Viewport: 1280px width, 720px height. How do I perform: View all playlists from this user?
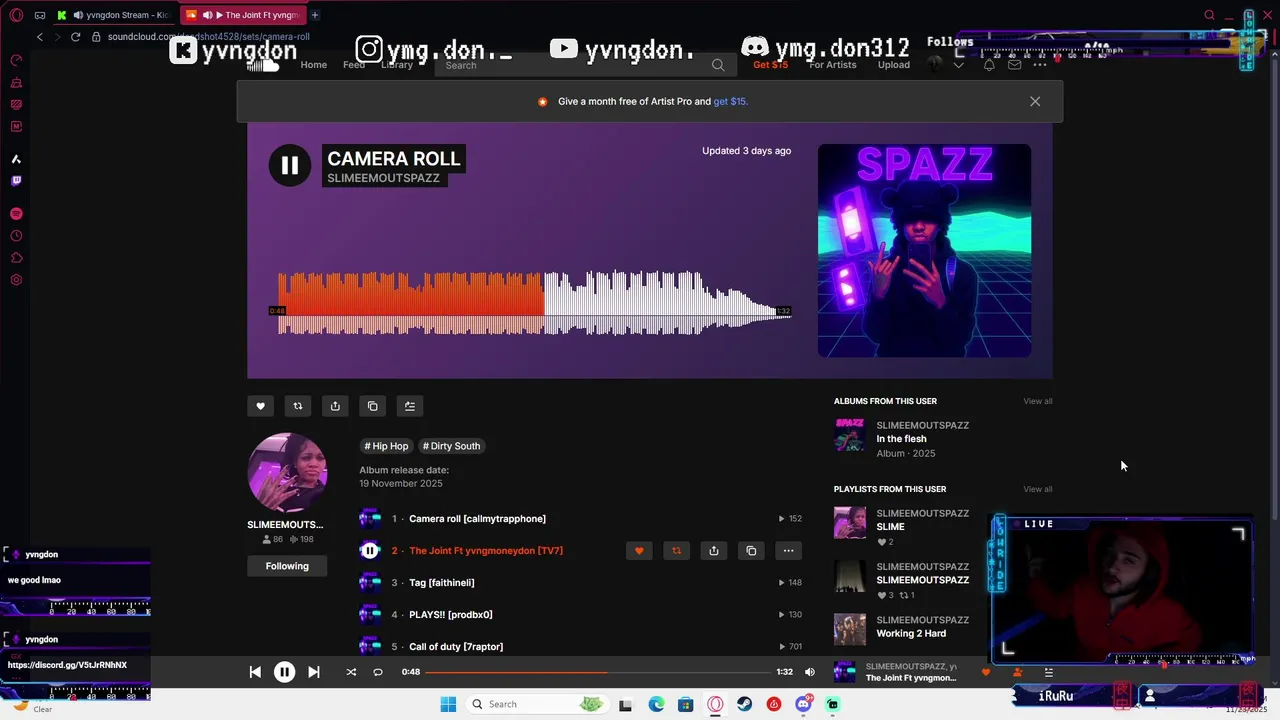pos(1037,489)
